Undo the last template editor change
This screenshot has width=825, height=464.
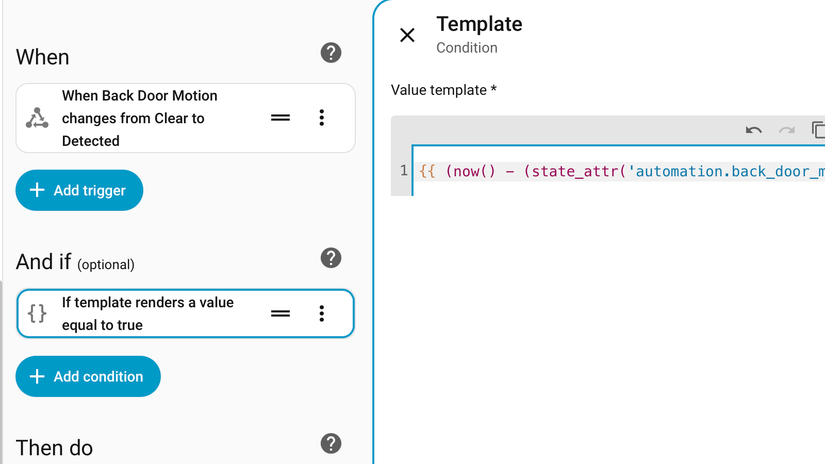coord(754,130)
